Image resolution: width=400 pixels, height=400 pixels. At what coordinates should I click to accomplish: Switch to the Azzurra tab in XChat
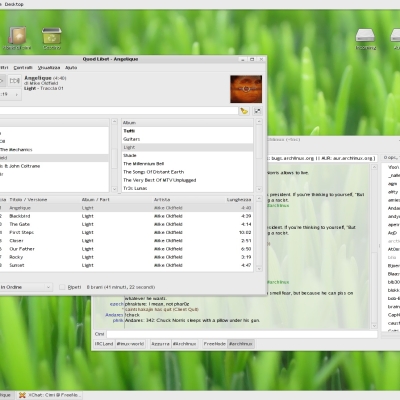(160, 344)
